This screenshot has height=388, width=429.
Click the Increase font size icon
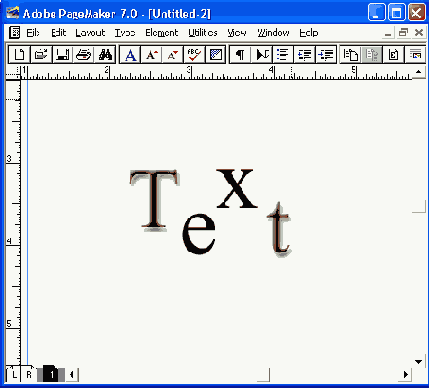152,54
